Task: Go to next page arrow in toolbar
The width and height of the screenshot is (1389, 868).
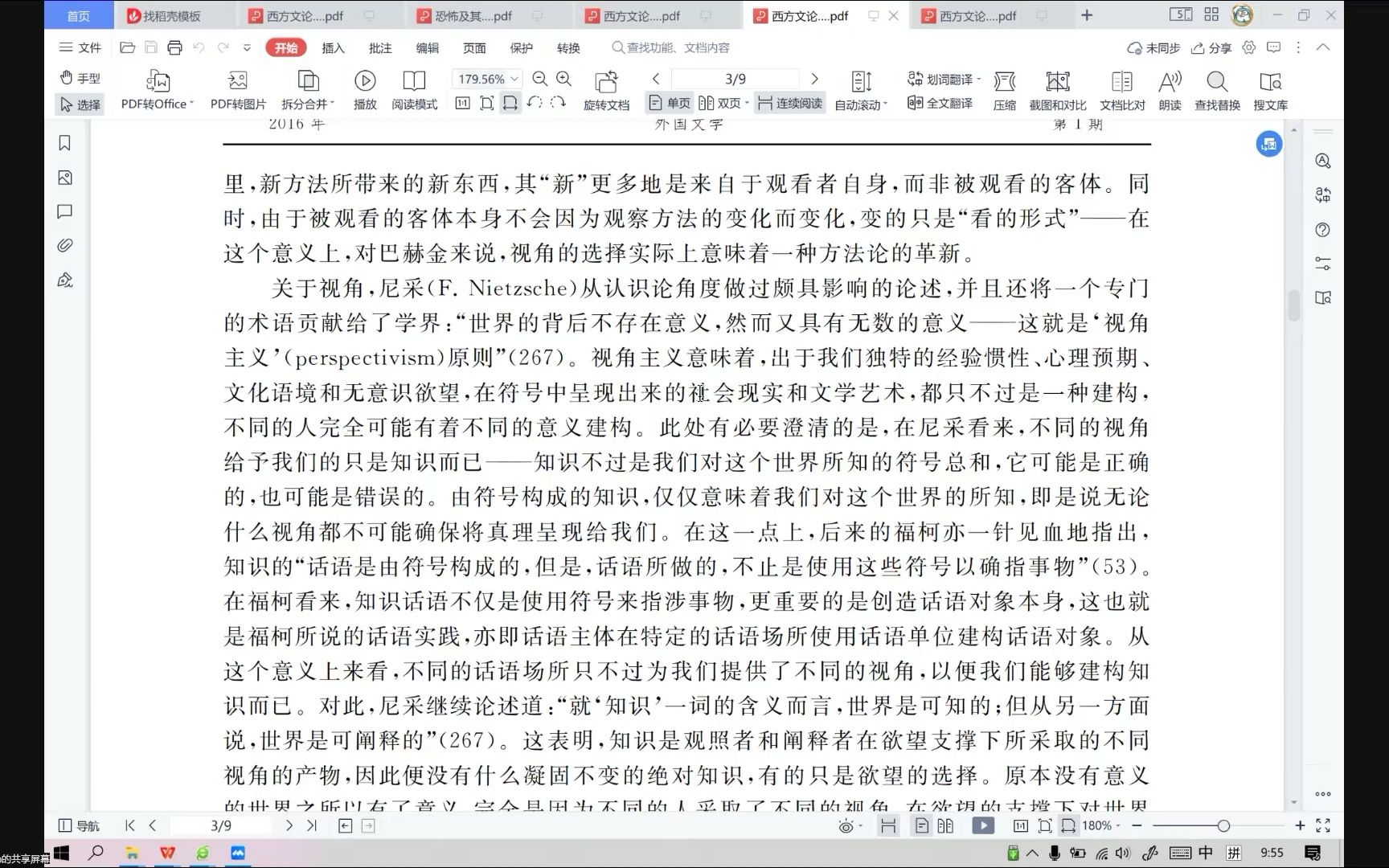Action: [814, 79]
